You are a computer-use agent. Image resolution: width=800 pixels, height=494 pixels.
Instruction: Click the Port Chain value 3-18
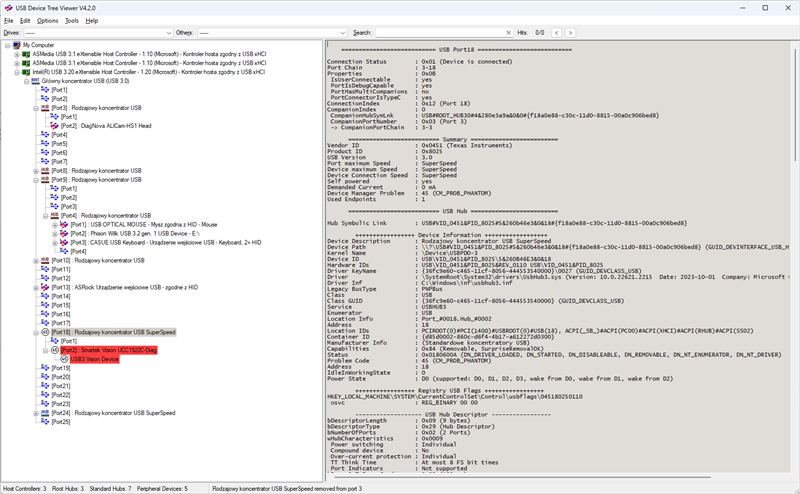click(429, 68)
